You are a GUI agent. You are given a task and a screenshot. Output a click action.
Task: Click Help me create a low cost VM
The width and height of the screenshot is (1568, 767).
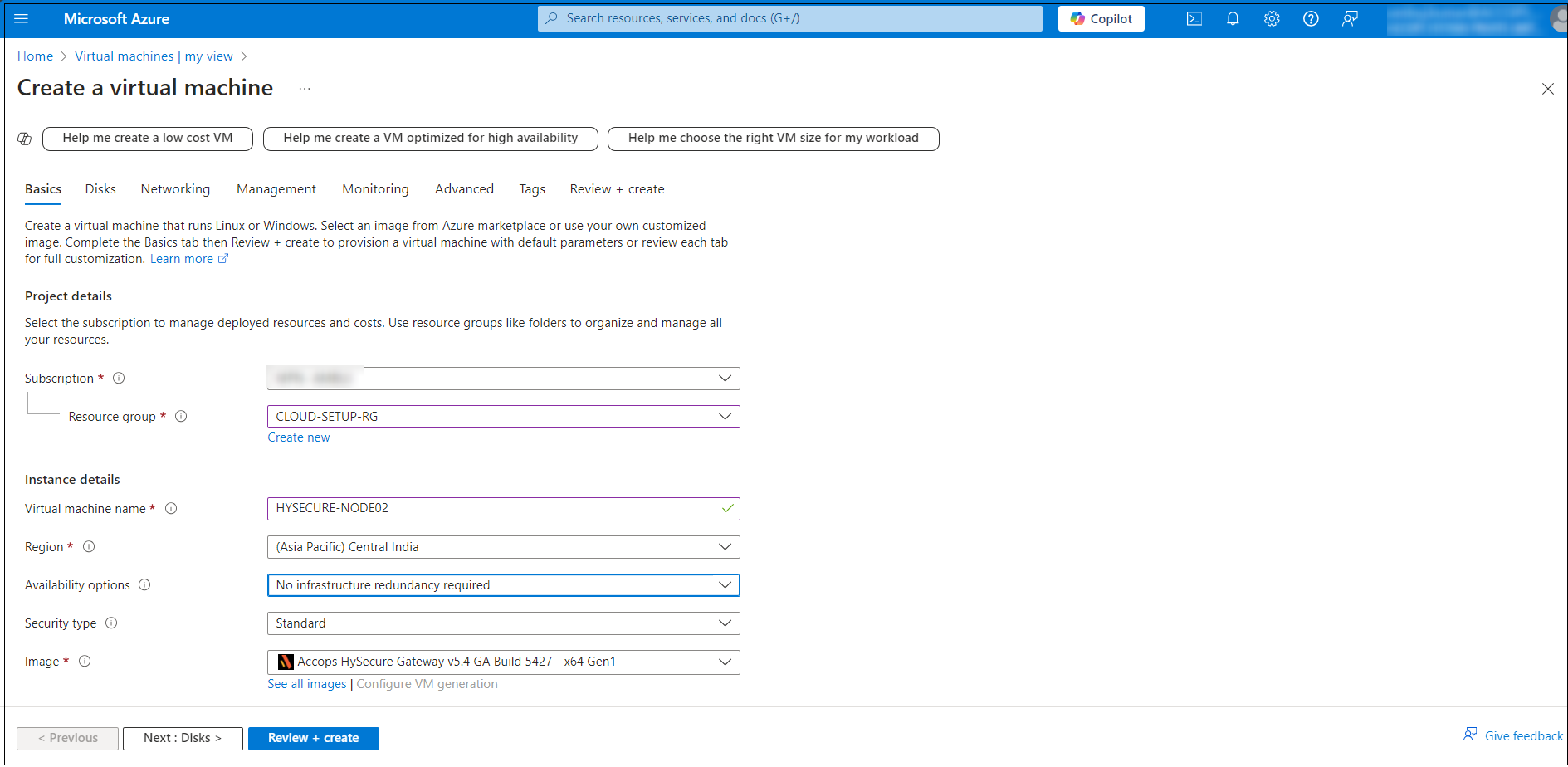148,138
